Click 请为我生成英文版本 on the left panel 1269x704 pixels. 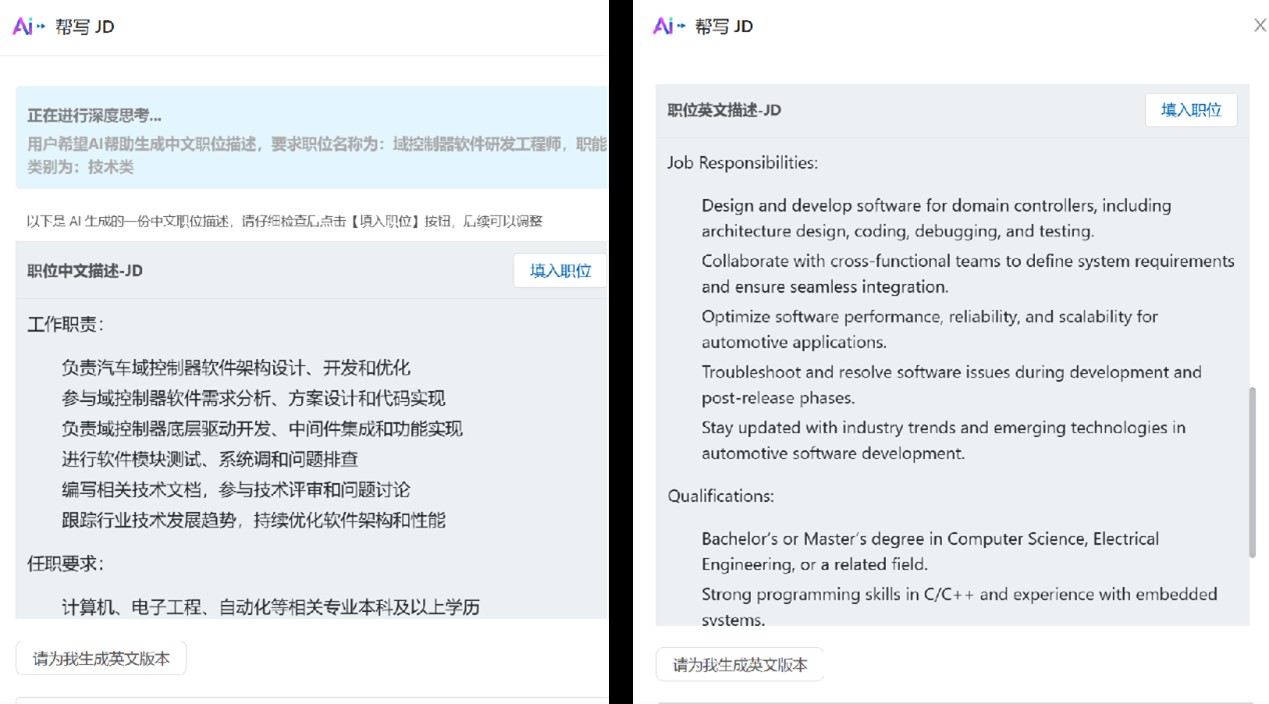click(x=100, y=658)
